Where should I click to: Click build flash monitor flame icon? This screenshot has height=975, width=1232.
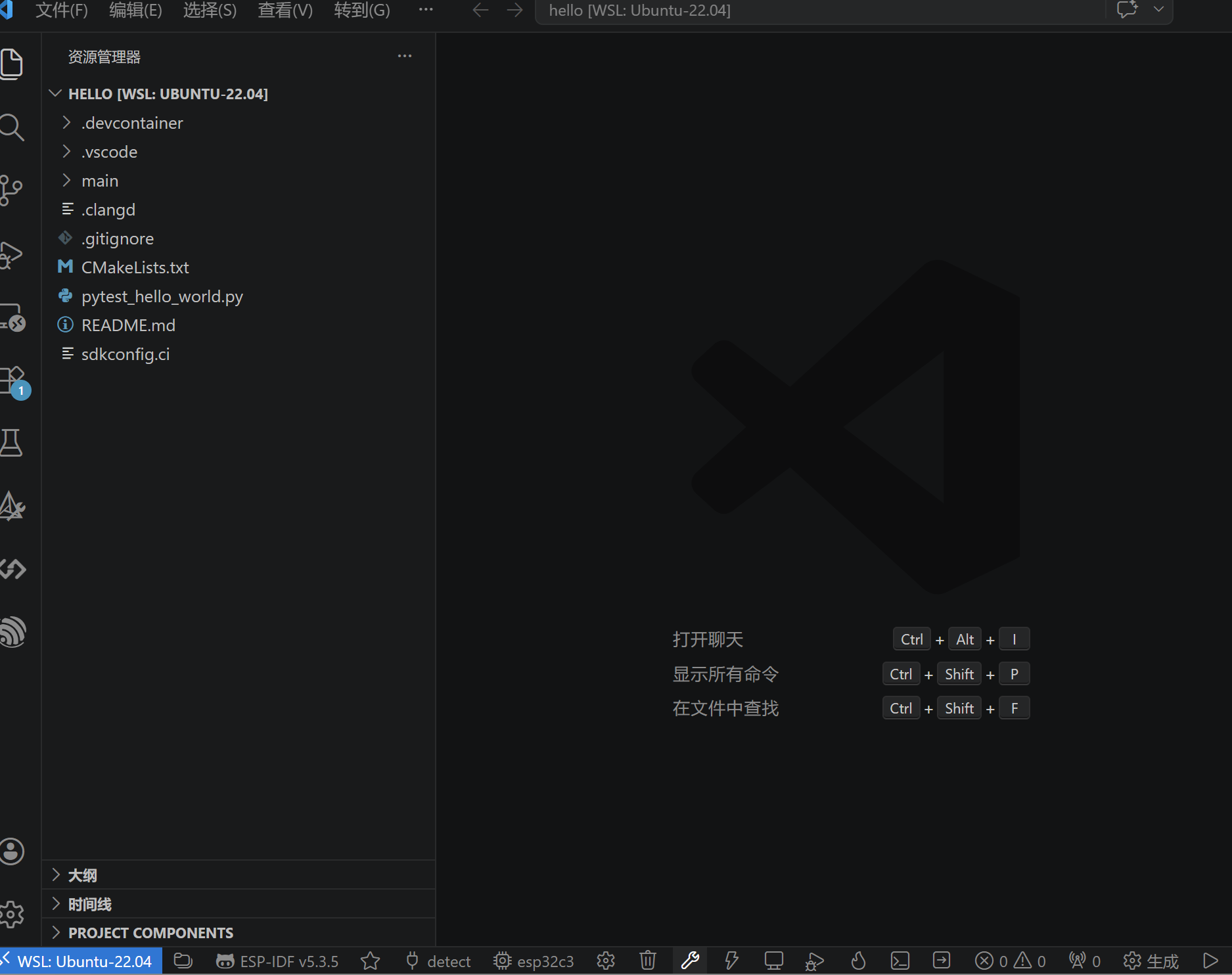coord(858,961)
